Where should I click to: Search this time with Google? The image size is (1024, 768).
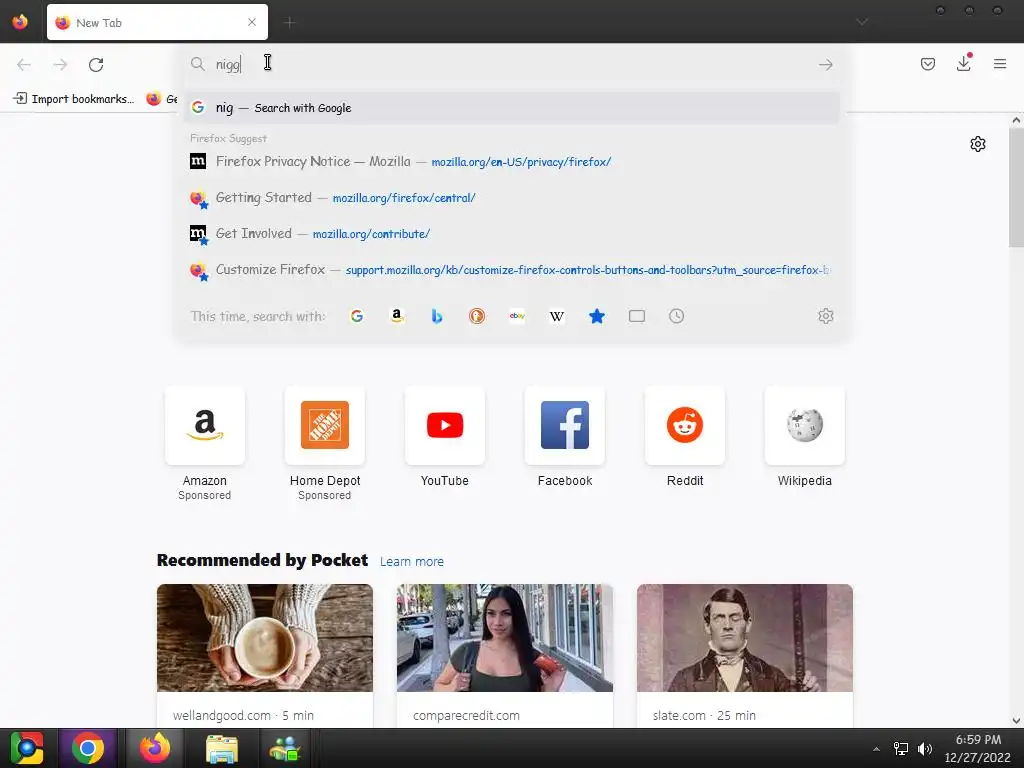(x=357, y=316)
